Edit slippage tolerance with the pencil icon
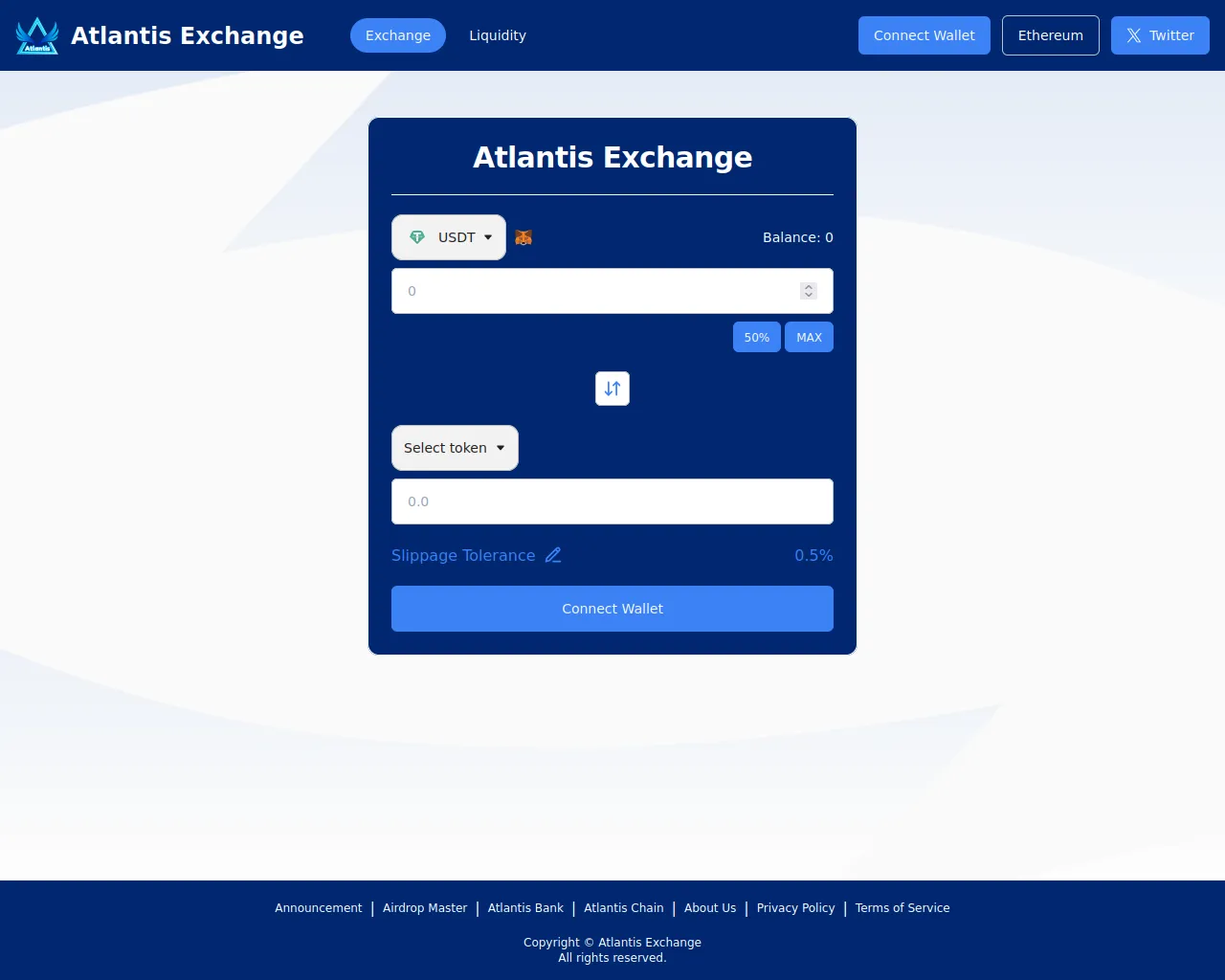1225x980 pixels. pyautogui.click(x=553, y=555)
